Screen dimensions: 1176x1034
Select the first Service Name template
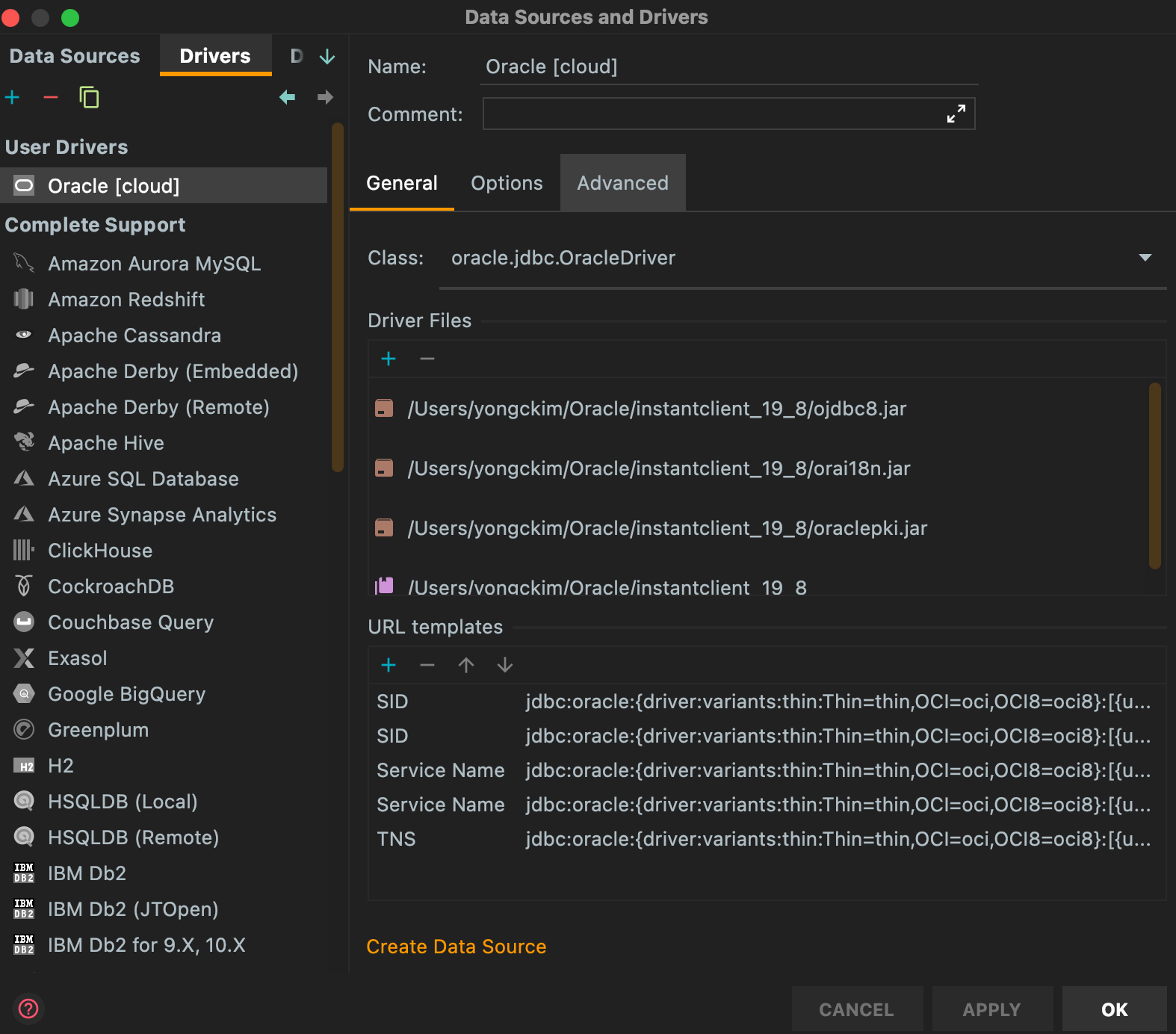click(x=767, y=770)
